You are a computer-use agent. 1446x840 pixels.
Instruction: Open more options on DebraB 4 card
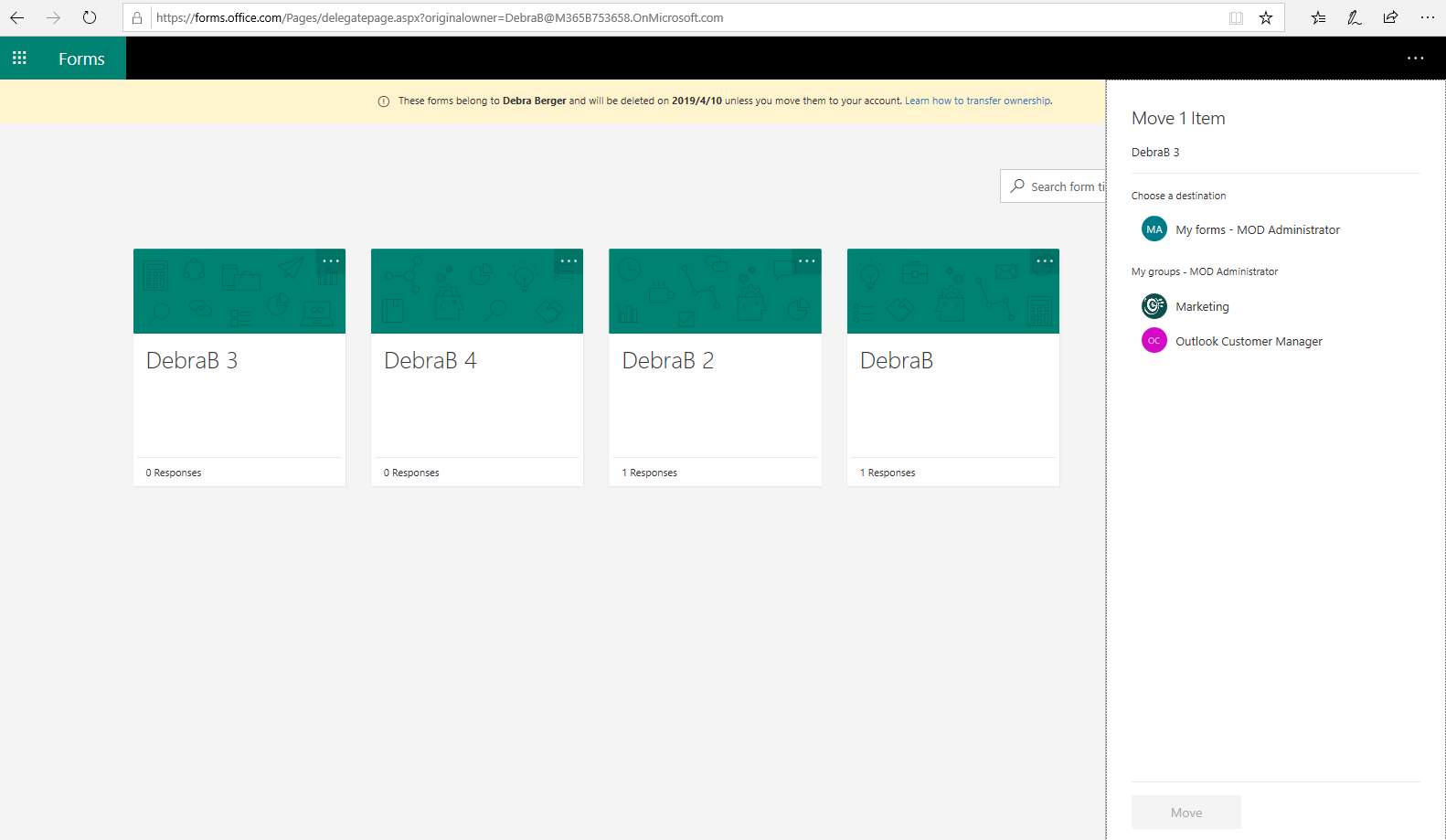click(x=569, y=261)
